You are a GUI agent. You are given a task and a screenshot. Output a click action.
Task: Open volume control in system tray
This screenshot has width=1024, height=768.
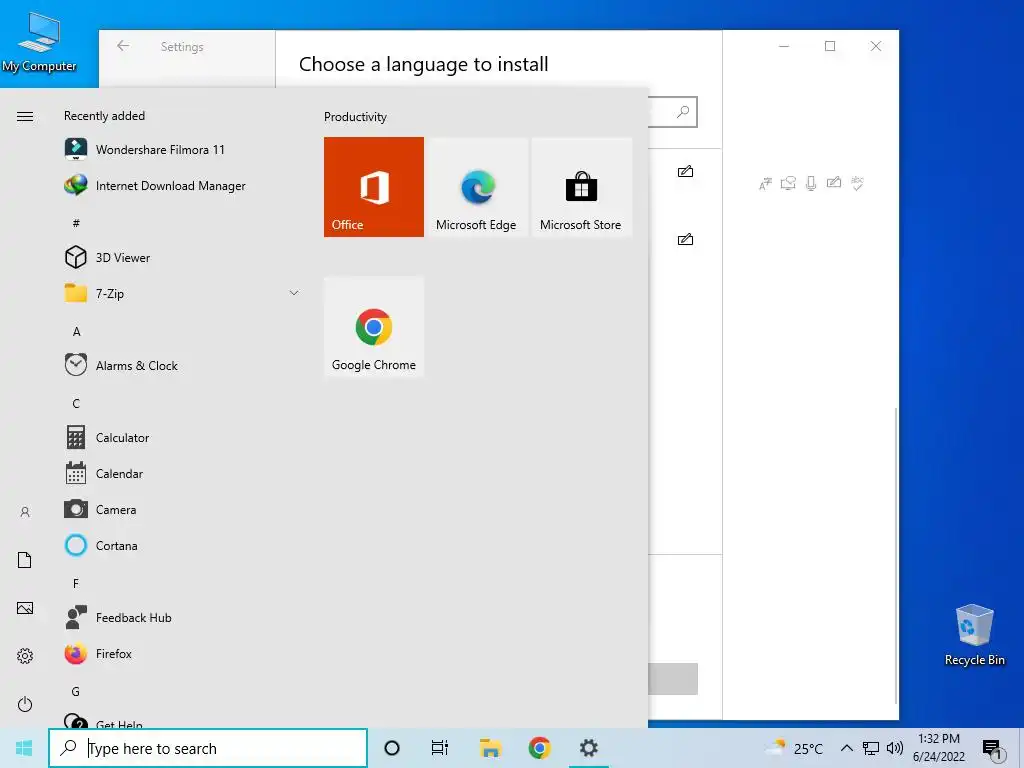[x=895, y=748]
